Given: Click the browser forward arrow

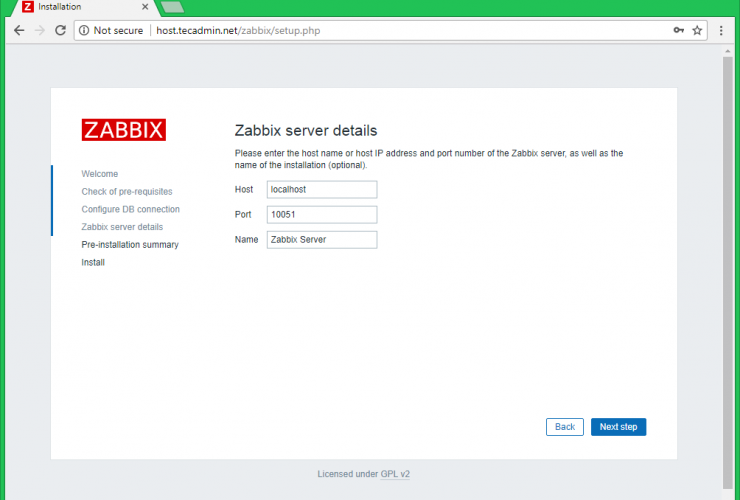Looking at the screenshot, I should (x=40, y=30).
